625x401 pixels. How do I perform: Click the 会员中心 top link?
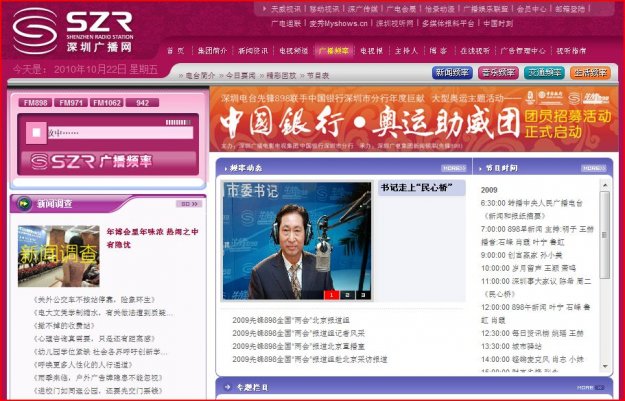click(531, 9)
